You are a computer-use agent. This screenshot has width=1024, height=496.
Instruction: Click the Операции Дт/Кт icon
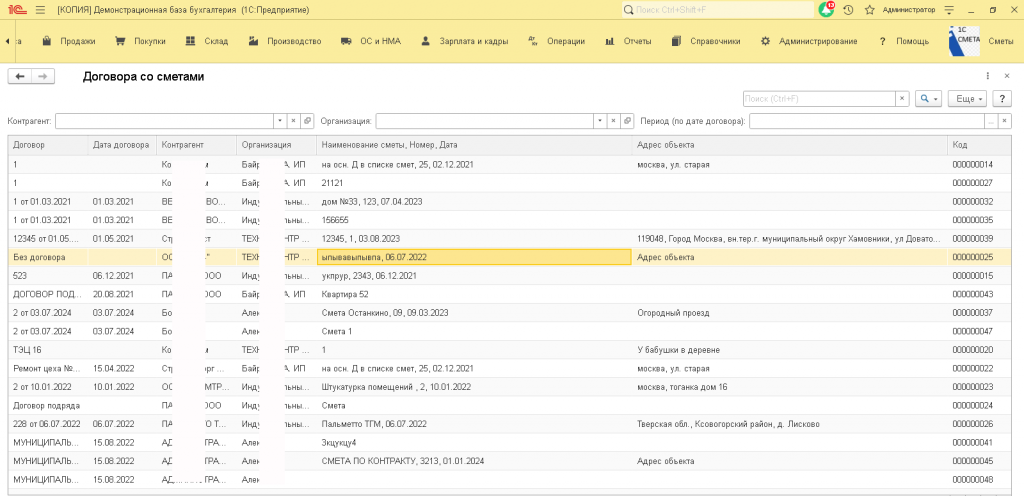point(532,40)
